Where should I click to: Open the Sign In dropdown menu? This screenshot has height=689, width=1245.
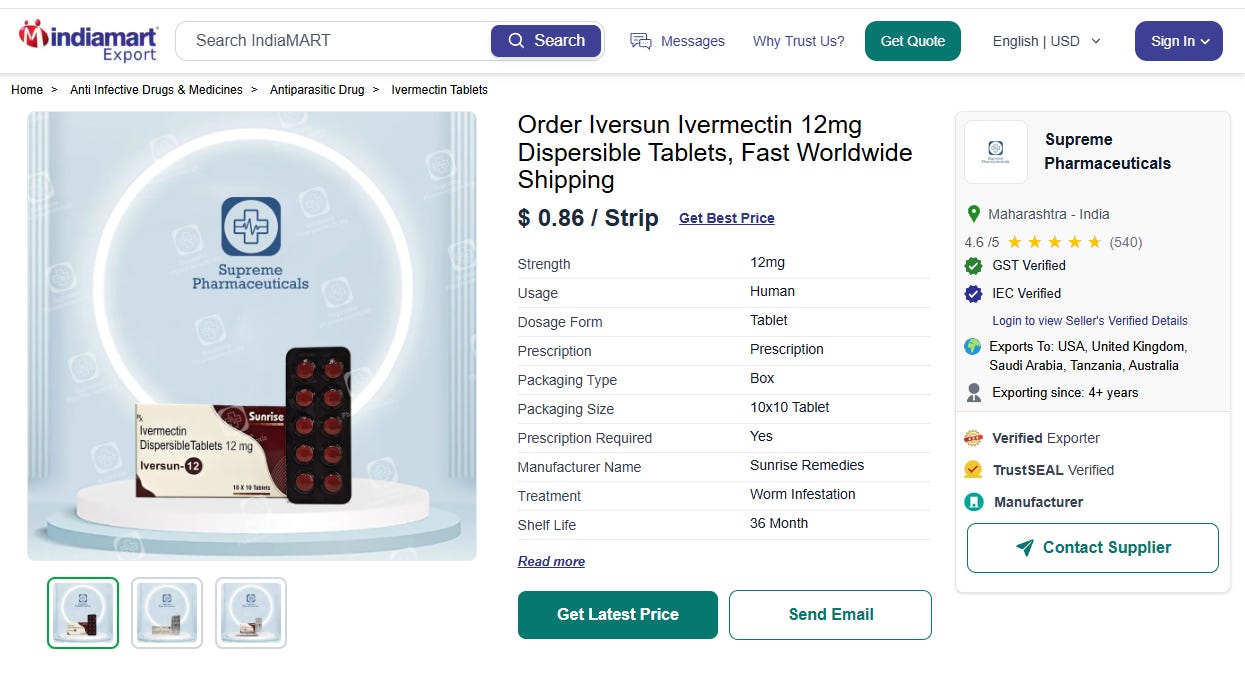click(x=1179, y=41)
